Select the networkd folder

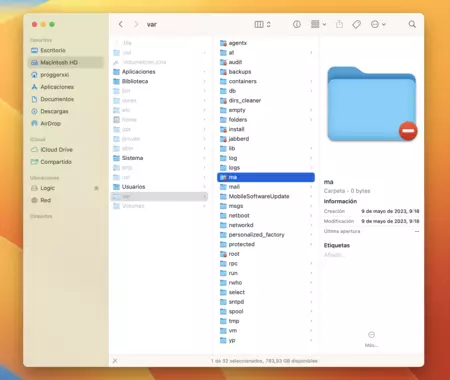(266, 225)
